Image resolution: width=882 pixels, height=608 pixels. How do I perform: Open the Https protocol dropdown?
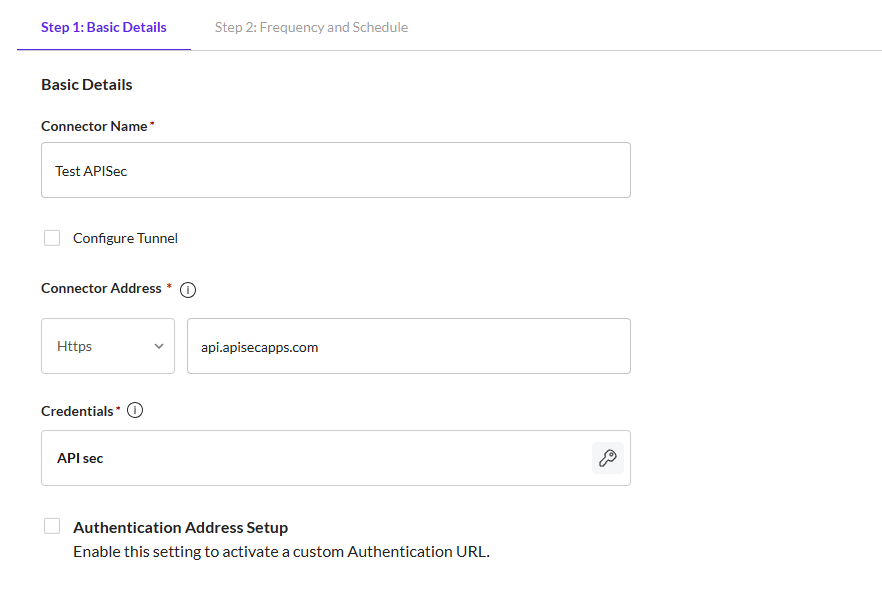pos(108,346)
